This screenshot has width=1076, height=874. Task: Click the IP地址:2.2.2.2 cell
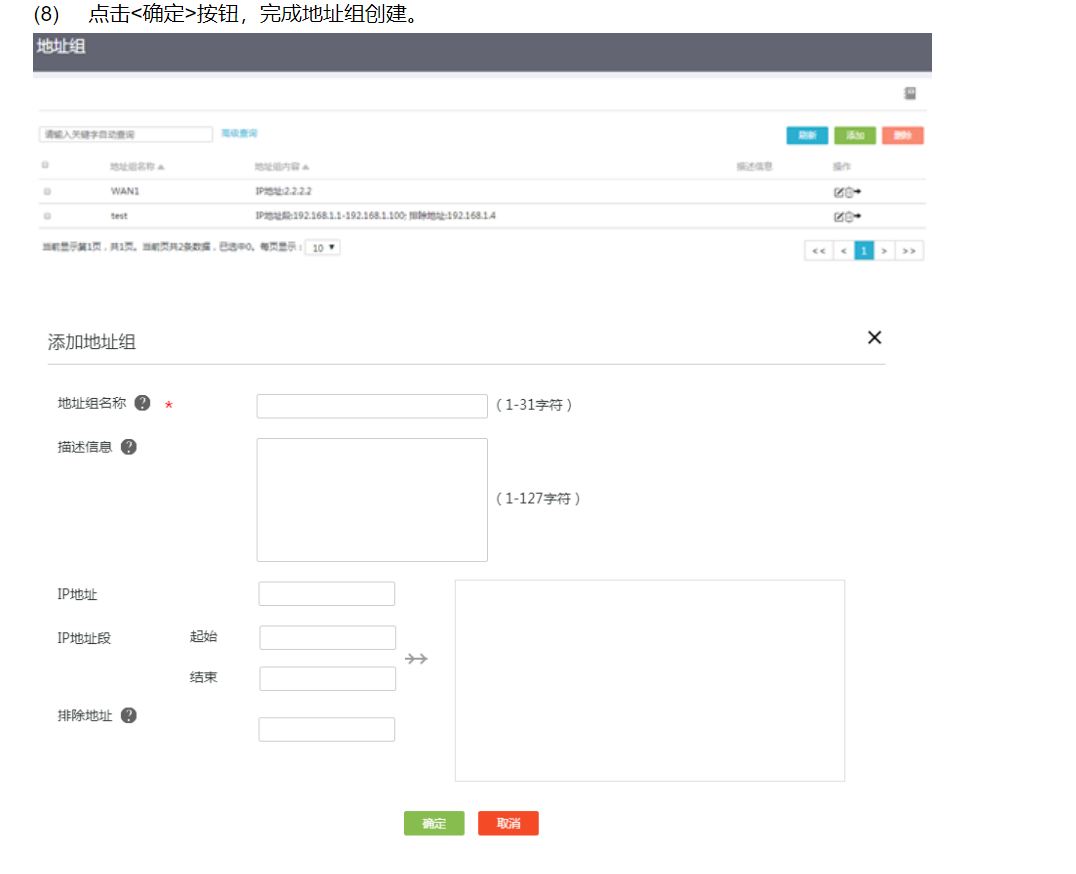pyautogui.click(x=283, y=191)
